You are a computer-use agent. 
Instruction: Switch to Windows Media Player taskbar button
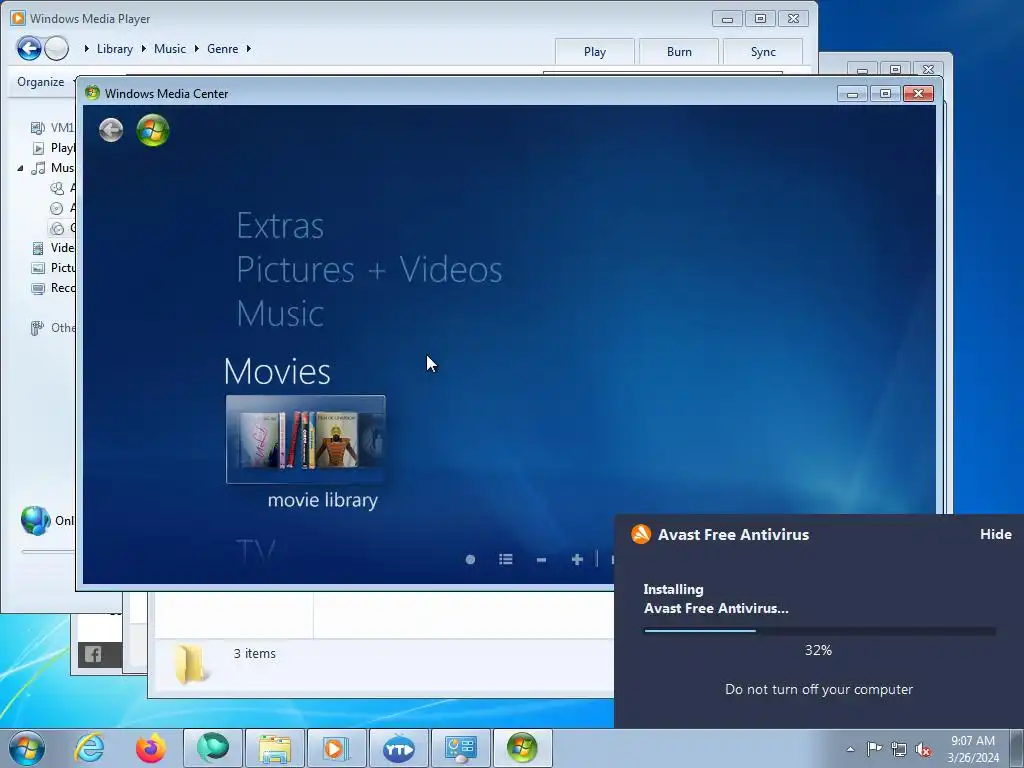coord(336,748)
